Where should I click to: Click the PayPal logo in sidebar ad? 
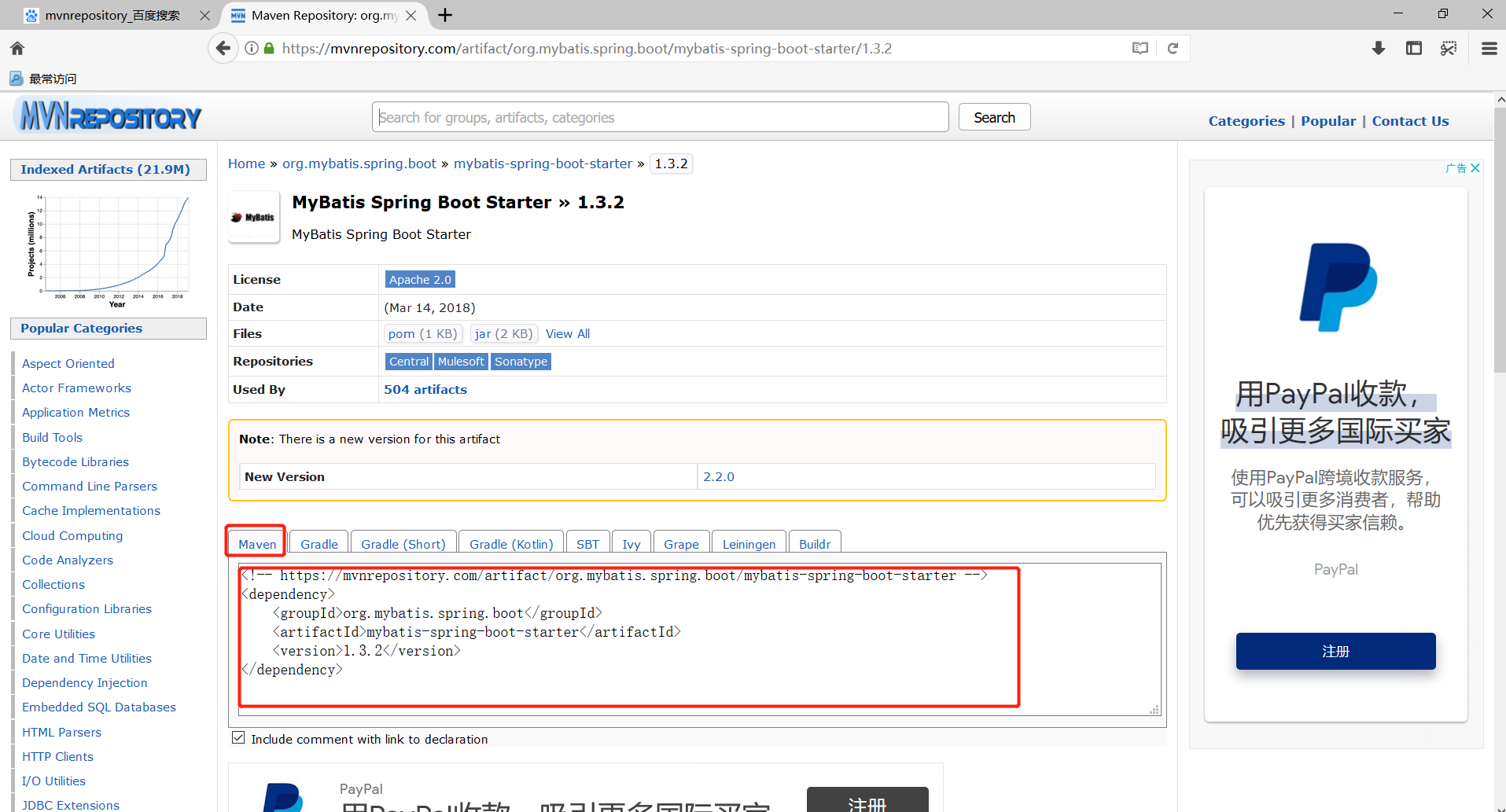[1338, 287]
